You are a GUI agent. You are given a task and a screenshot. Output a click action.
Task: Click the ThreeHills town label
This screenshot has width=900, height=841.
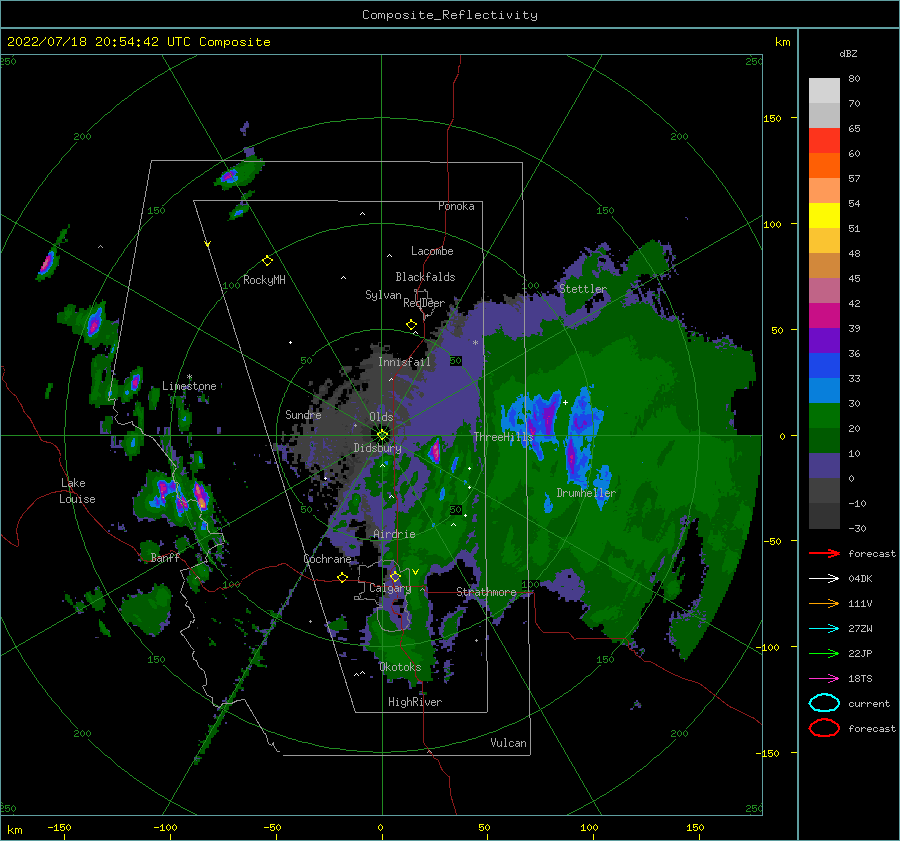(x=503, y=437)
